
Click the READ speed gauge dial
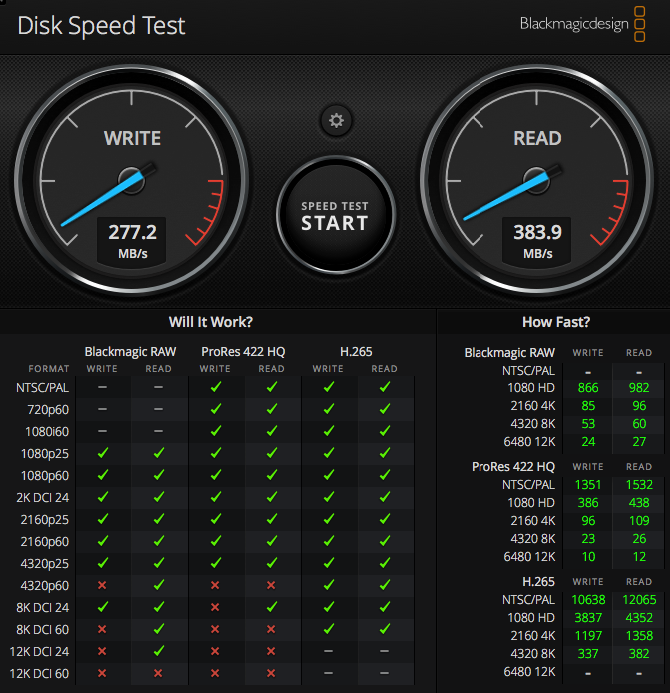click(x=537, y=180)
